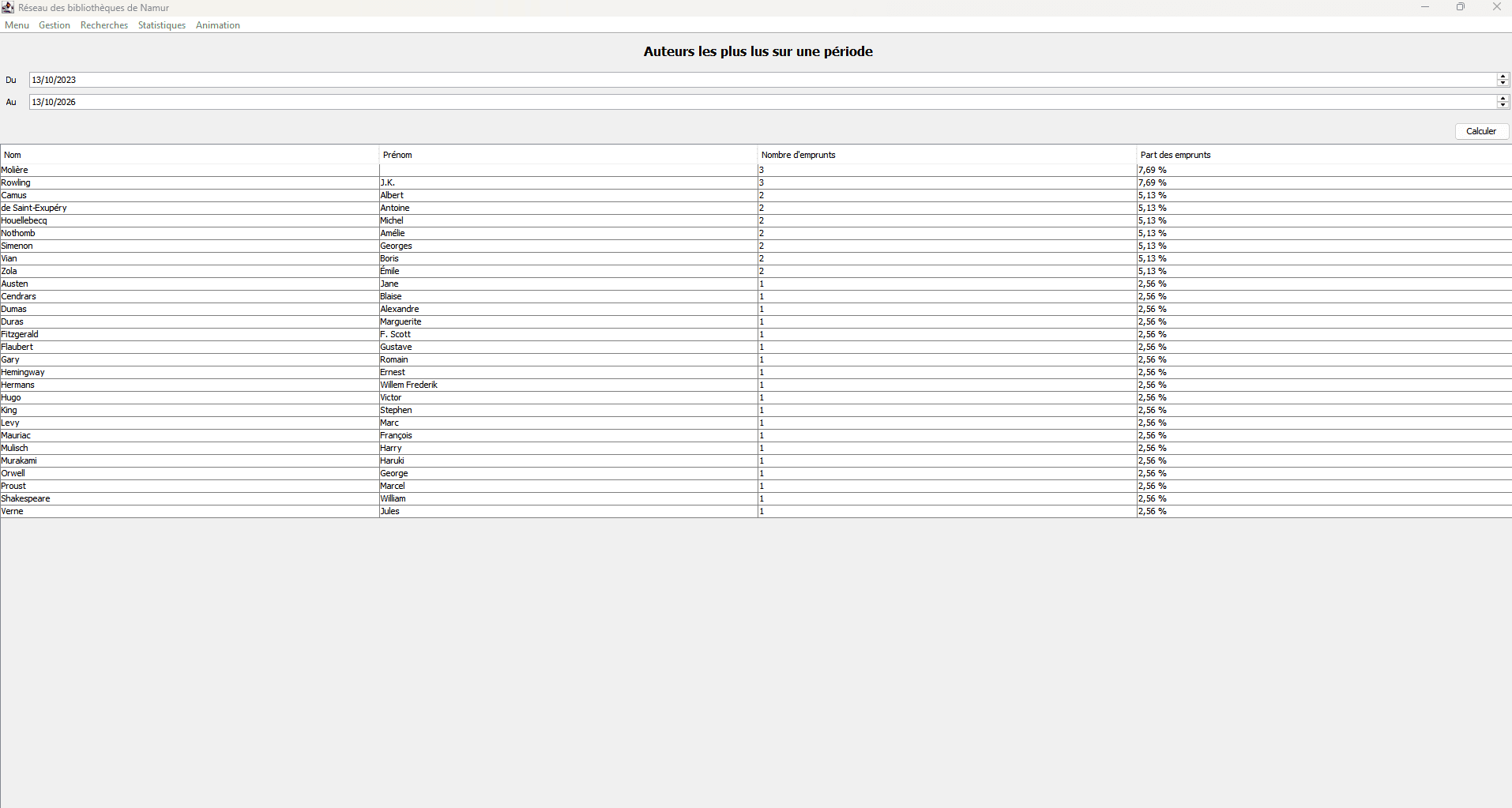1512x808 pixels.
Task: Click the Georges first name cell
Action: tap(569, 246)
